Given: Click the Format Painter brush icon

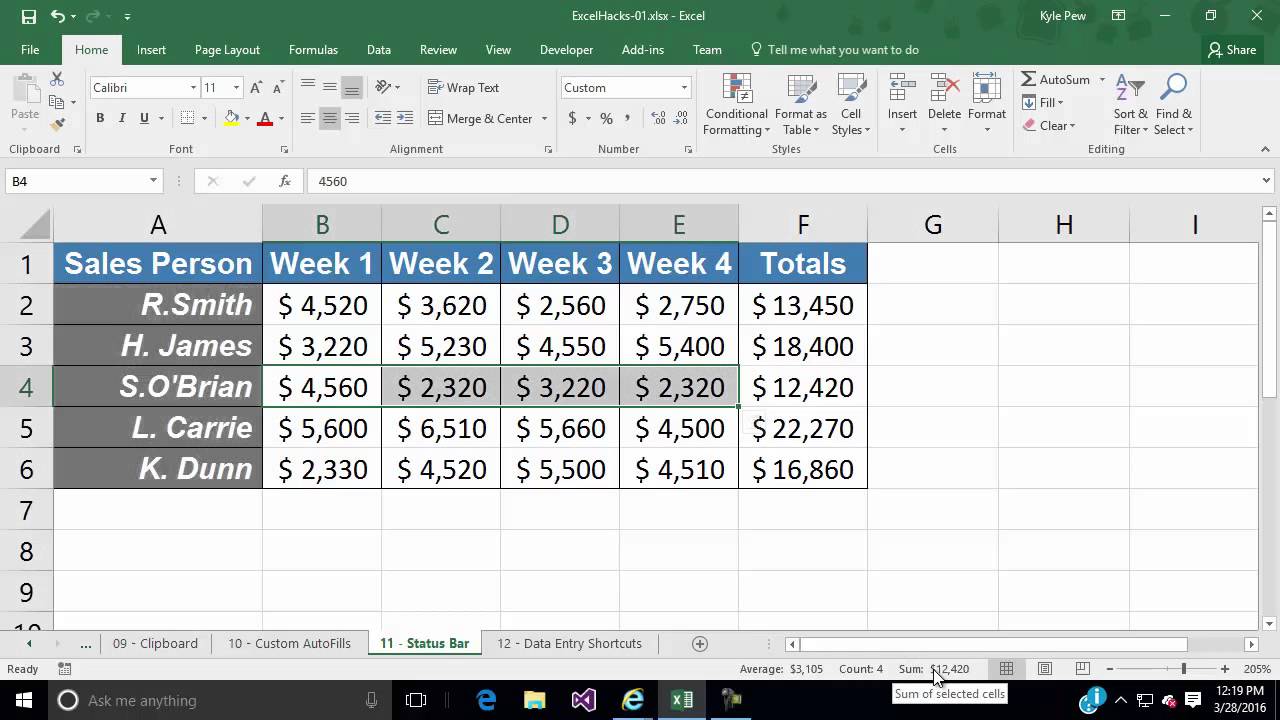Looking at the screenshot, I should (57, 125).
